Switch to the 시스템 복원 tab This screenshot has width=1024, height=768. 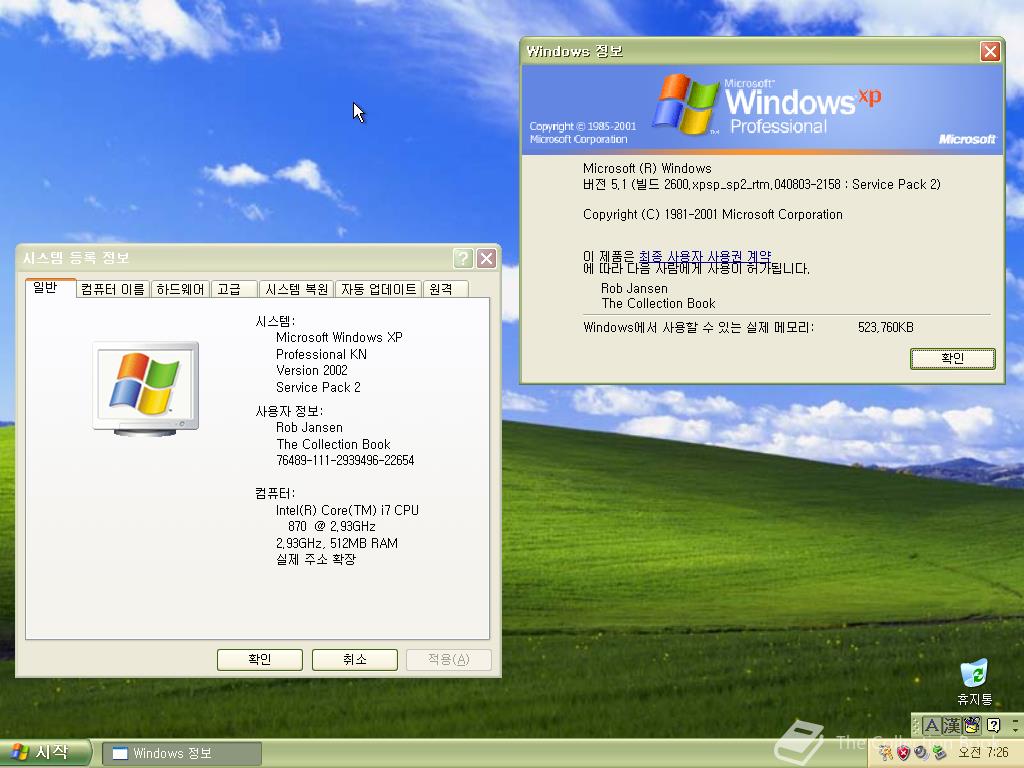point(296,289)
